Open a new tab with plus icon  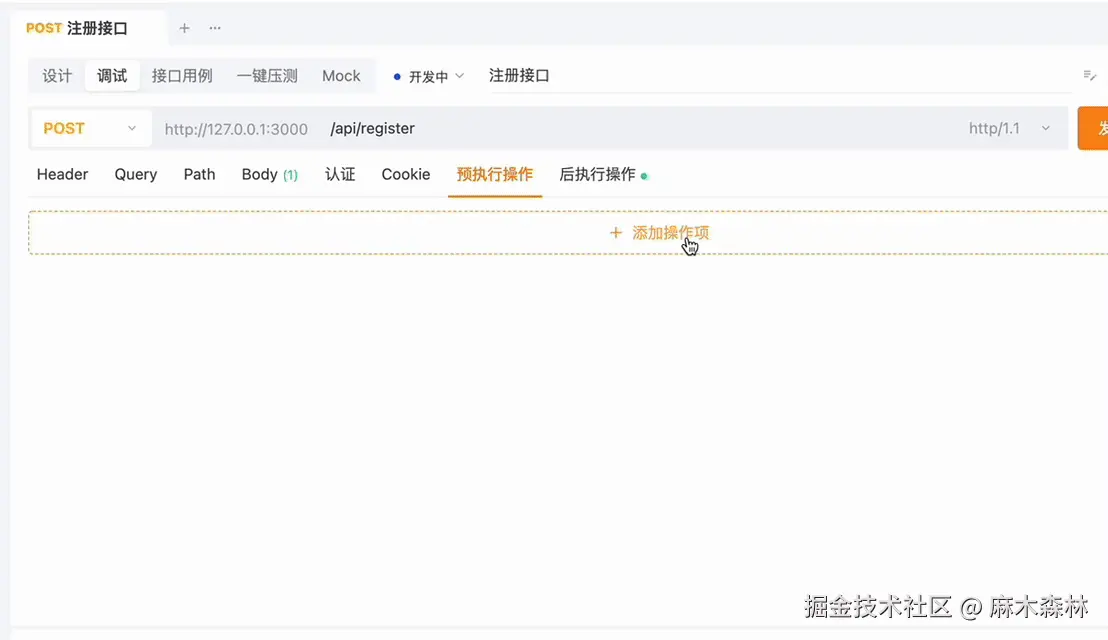pyautogui.click(x=184, y=28)
